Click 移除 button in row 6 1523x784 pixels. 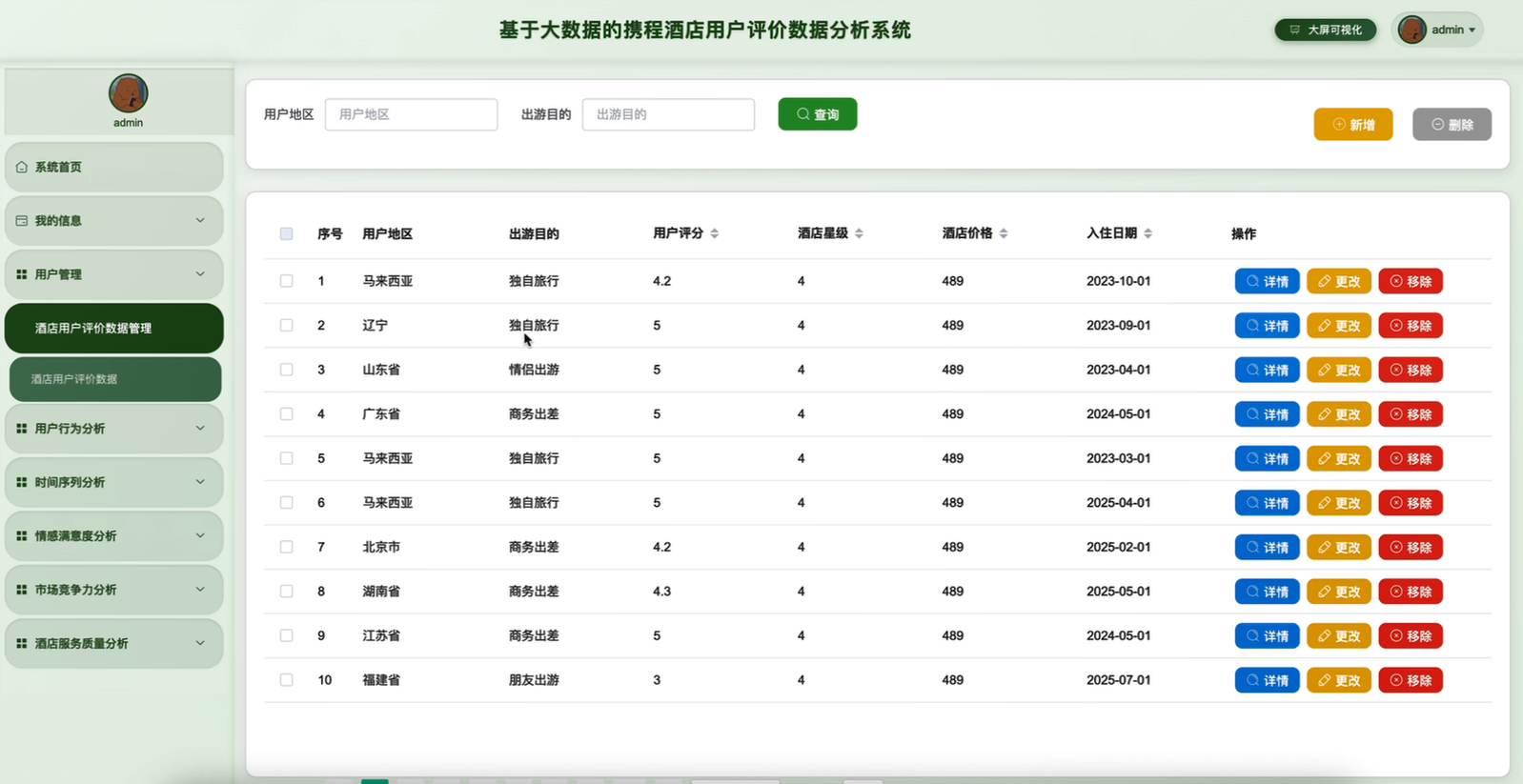[1411, 503]
